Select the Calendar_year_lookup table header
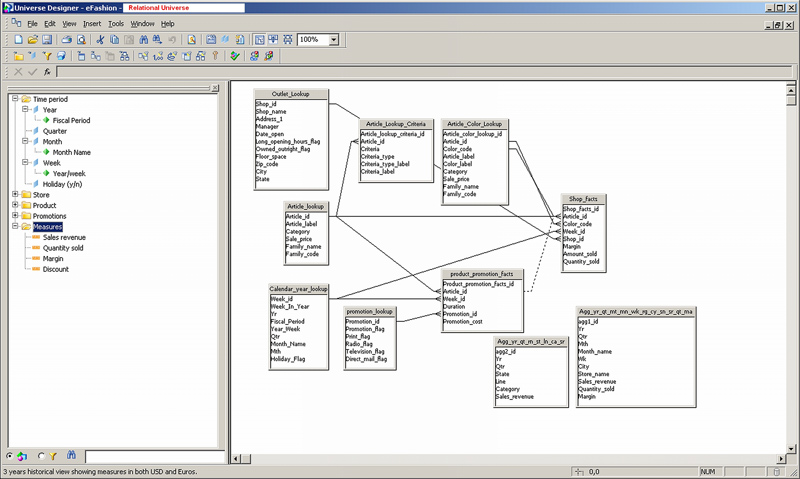The width and height of the screenshot is (800, 479). point(298,289)
